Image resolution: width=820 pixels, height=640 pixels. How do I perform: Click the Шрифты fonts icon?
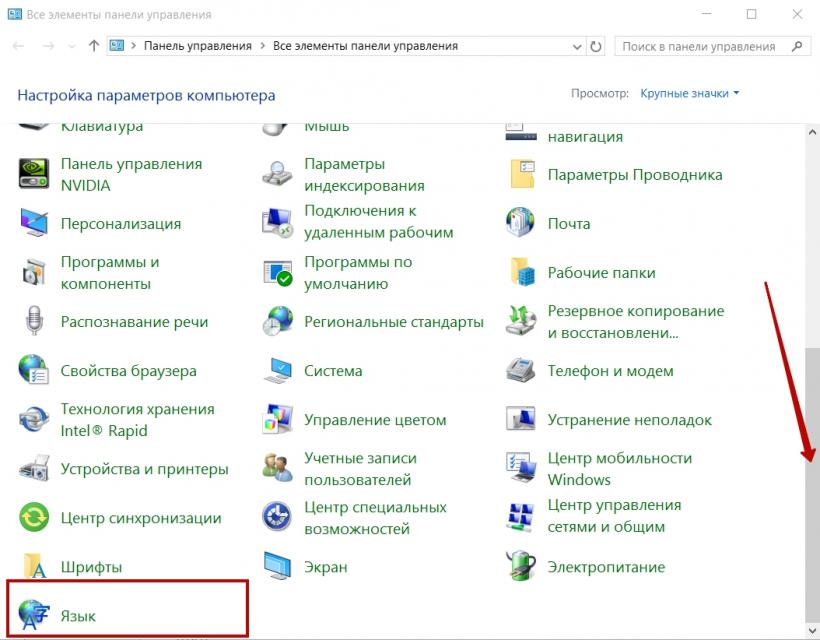(34, 566)
